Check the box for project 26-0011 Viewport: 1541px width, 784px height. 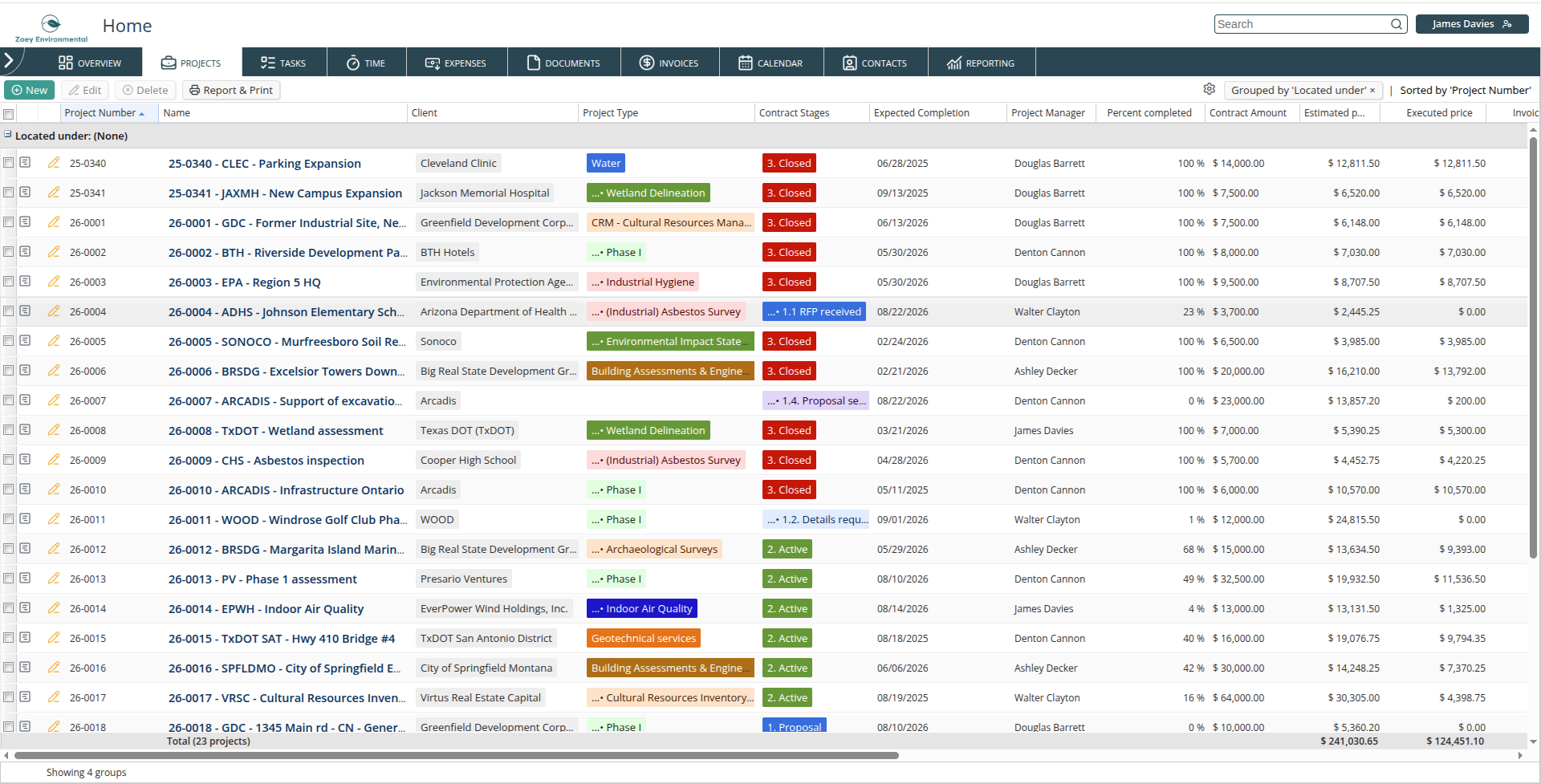[9, 519]
